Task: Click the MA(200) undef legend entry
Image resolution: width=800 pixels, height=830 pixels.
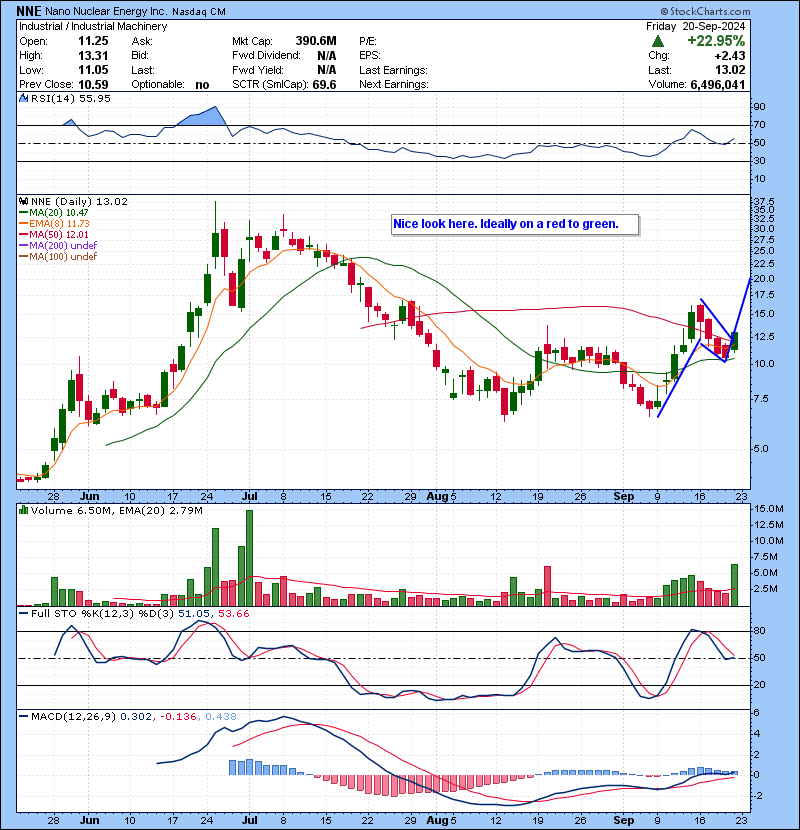Action: pos(62,246)
